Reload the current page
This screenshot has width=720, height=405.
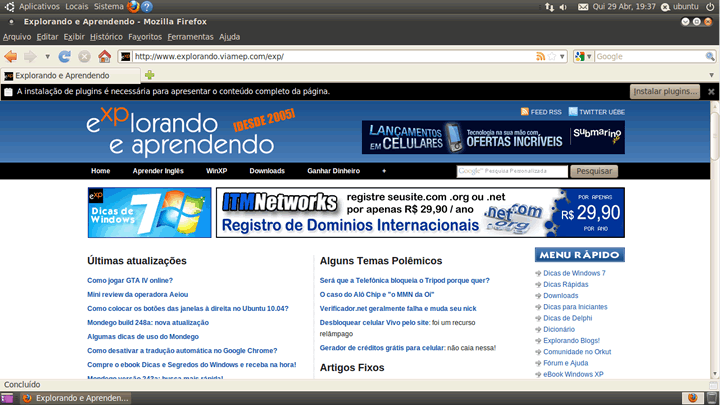point(65,56)
